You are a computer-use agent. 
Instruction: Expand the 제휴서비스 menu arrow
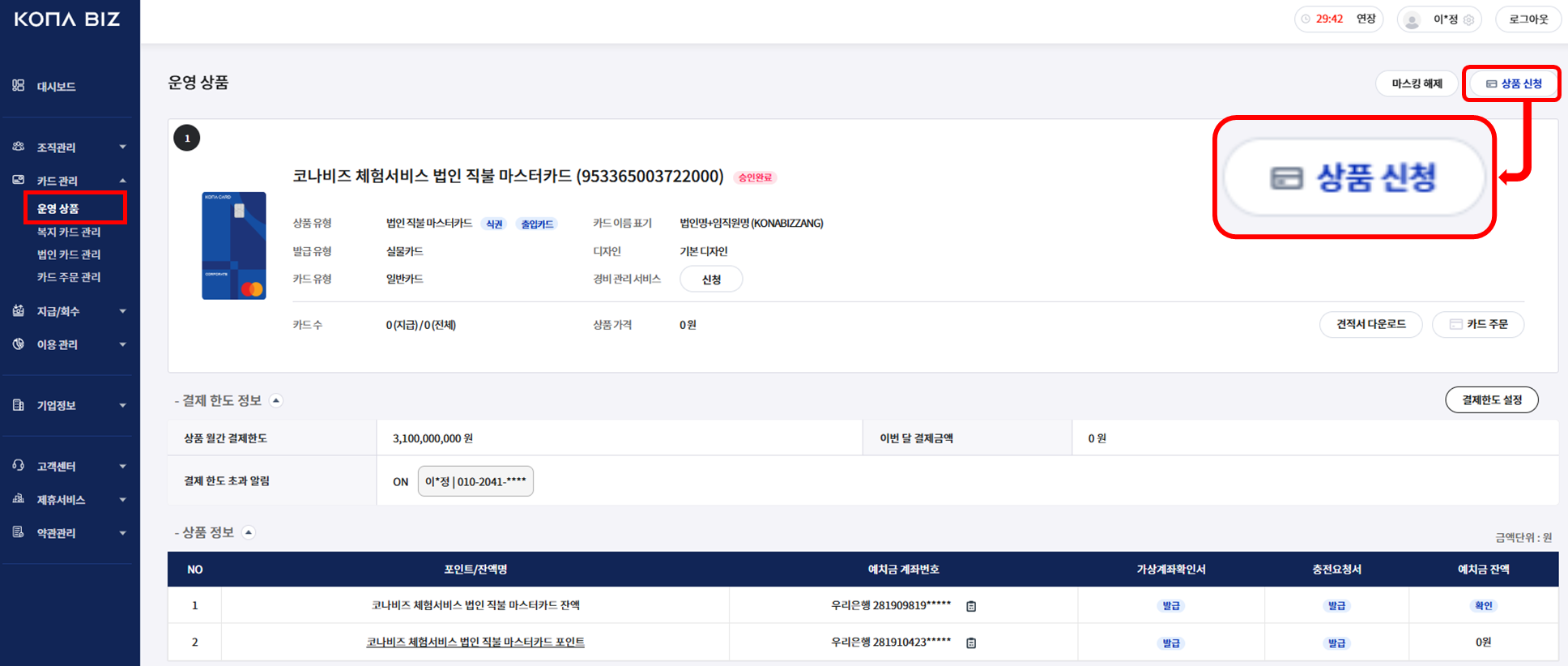[123, 499]
